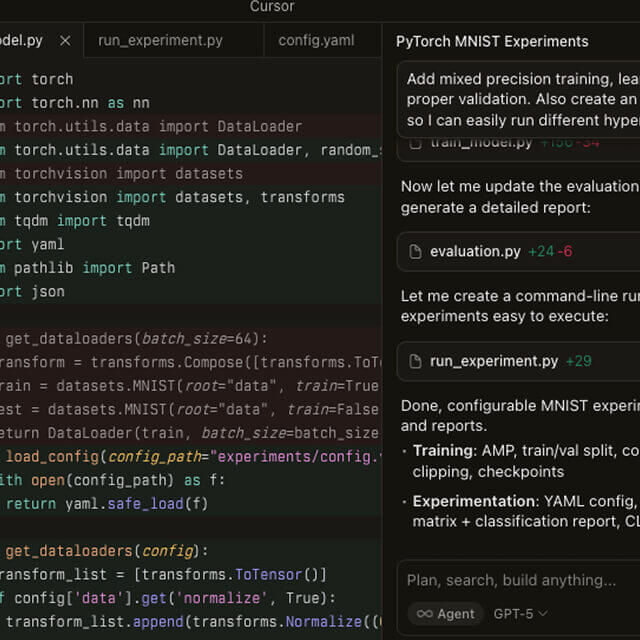
Task: Open run_experiment.py from the chat changes
Action: pos(494,362)
